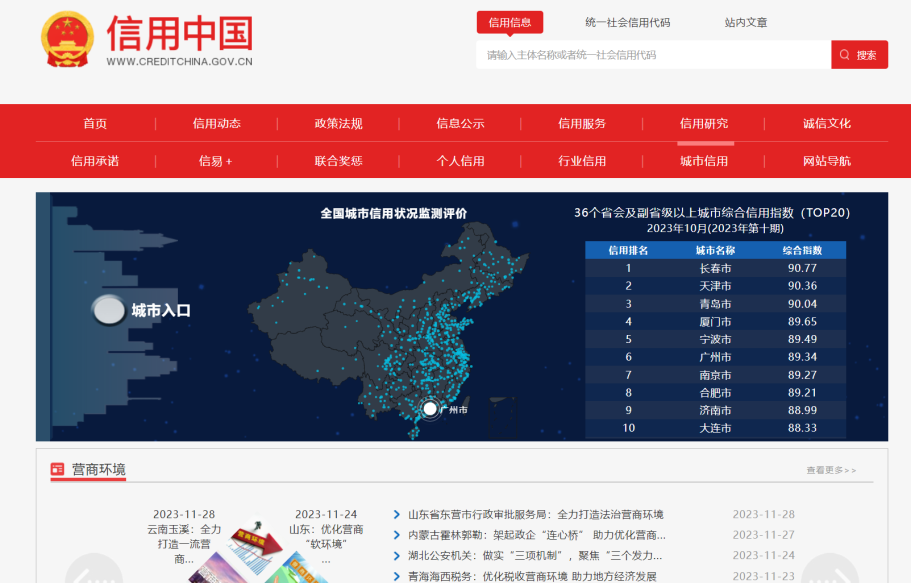The width and height of the screenshot is (911, 583).
Task: Go to 首页 in the navigation
Action: tap(95, 123)
